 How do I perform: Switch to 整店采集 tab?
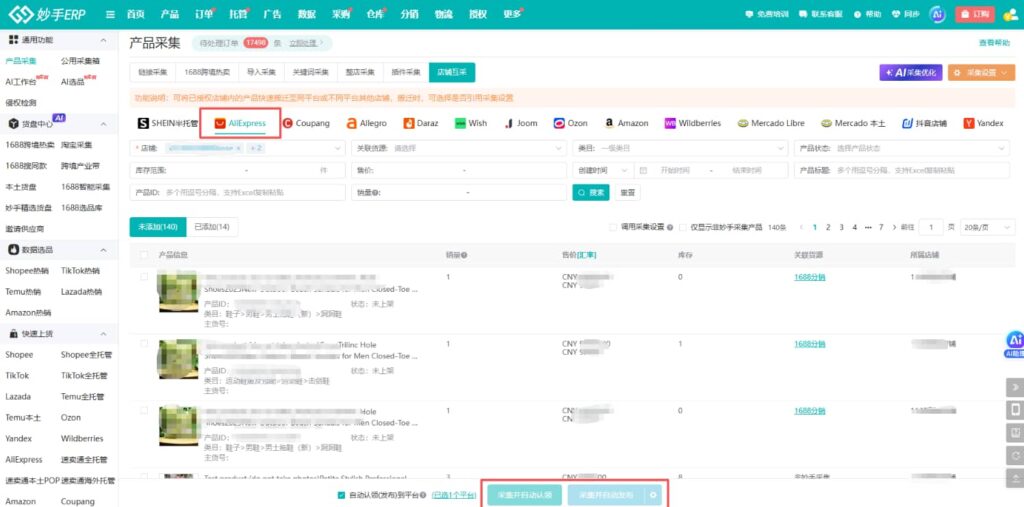point(360,73)
